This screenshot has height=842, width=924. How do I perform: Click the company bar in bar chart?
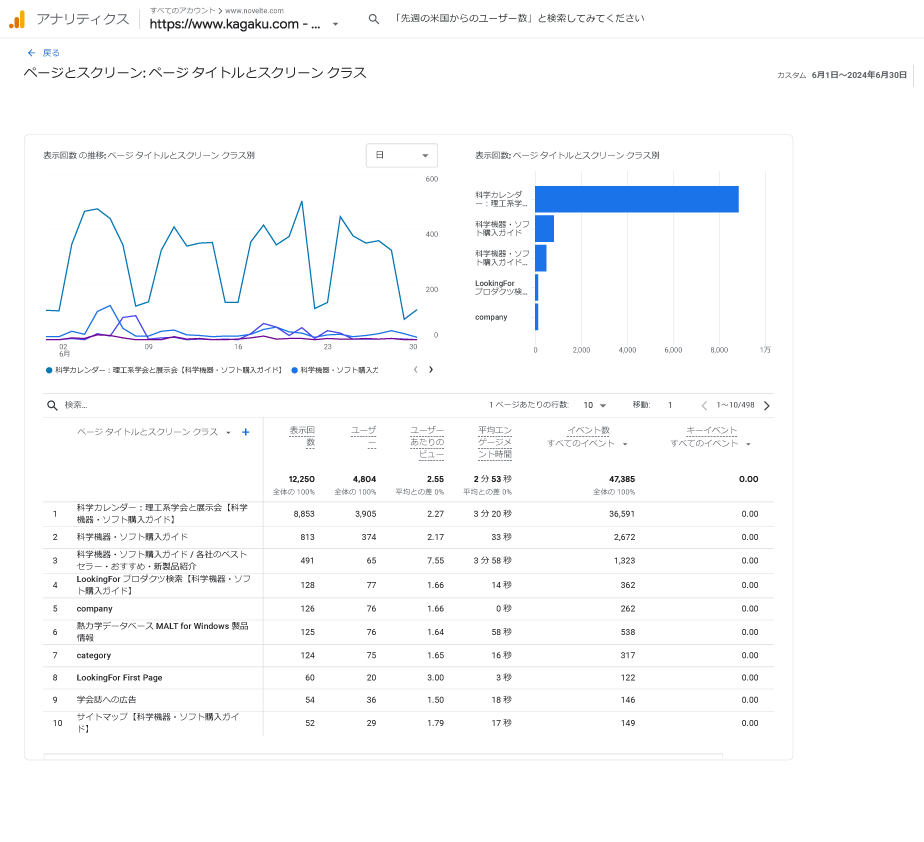537,317
